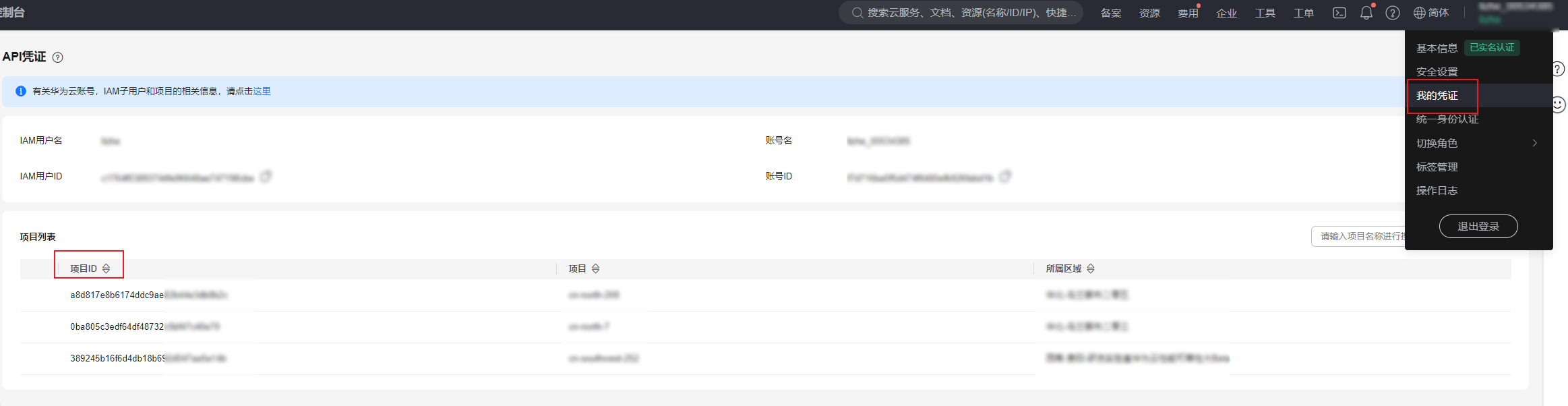Expand 切换角色 submenu arrow

pyautogui.click(x=1535, y=143)
